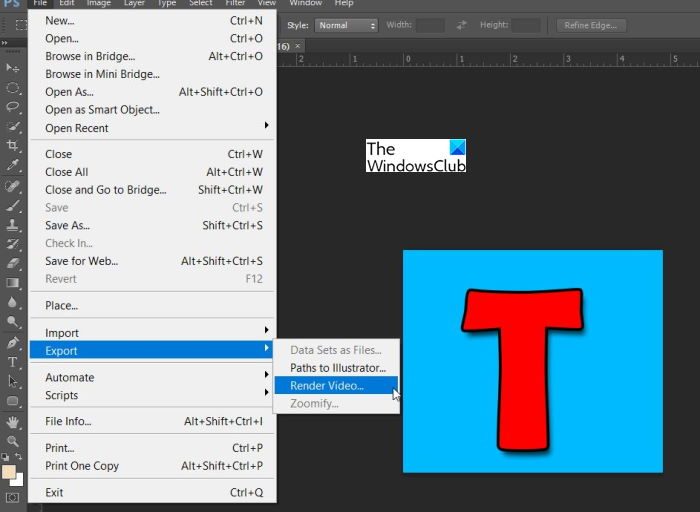Close the document tab
Screen dimensions: 700x512
[298, 46]
